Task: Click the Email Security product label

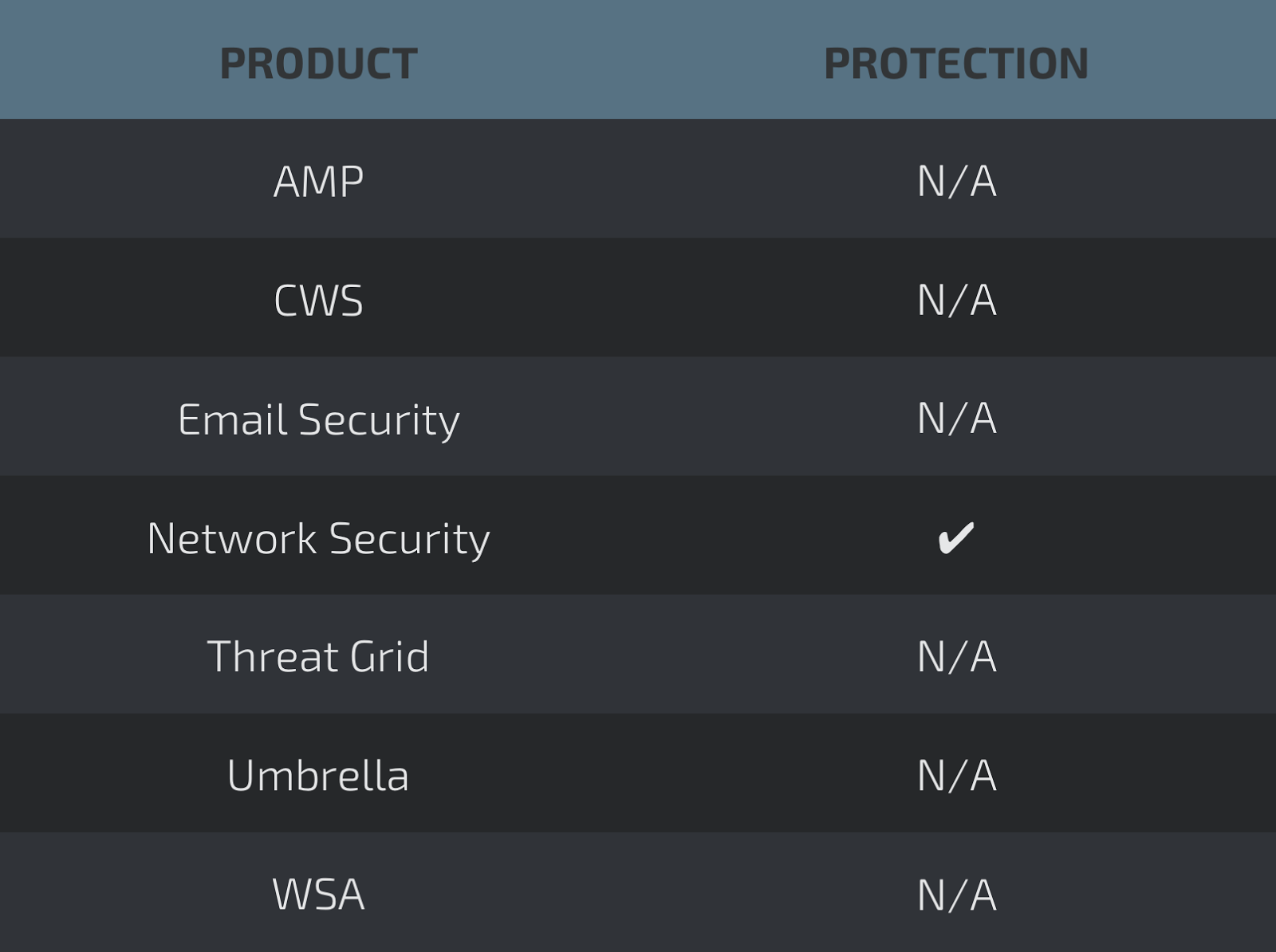Action: point(318,419)
